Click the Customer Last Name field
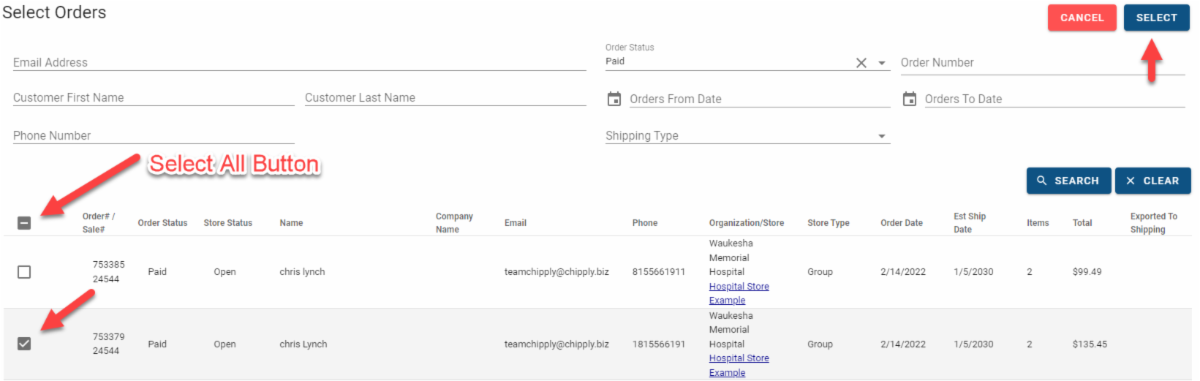Image resolution: width=1200 pixels, height=381 pixels. tap(445, 98)
